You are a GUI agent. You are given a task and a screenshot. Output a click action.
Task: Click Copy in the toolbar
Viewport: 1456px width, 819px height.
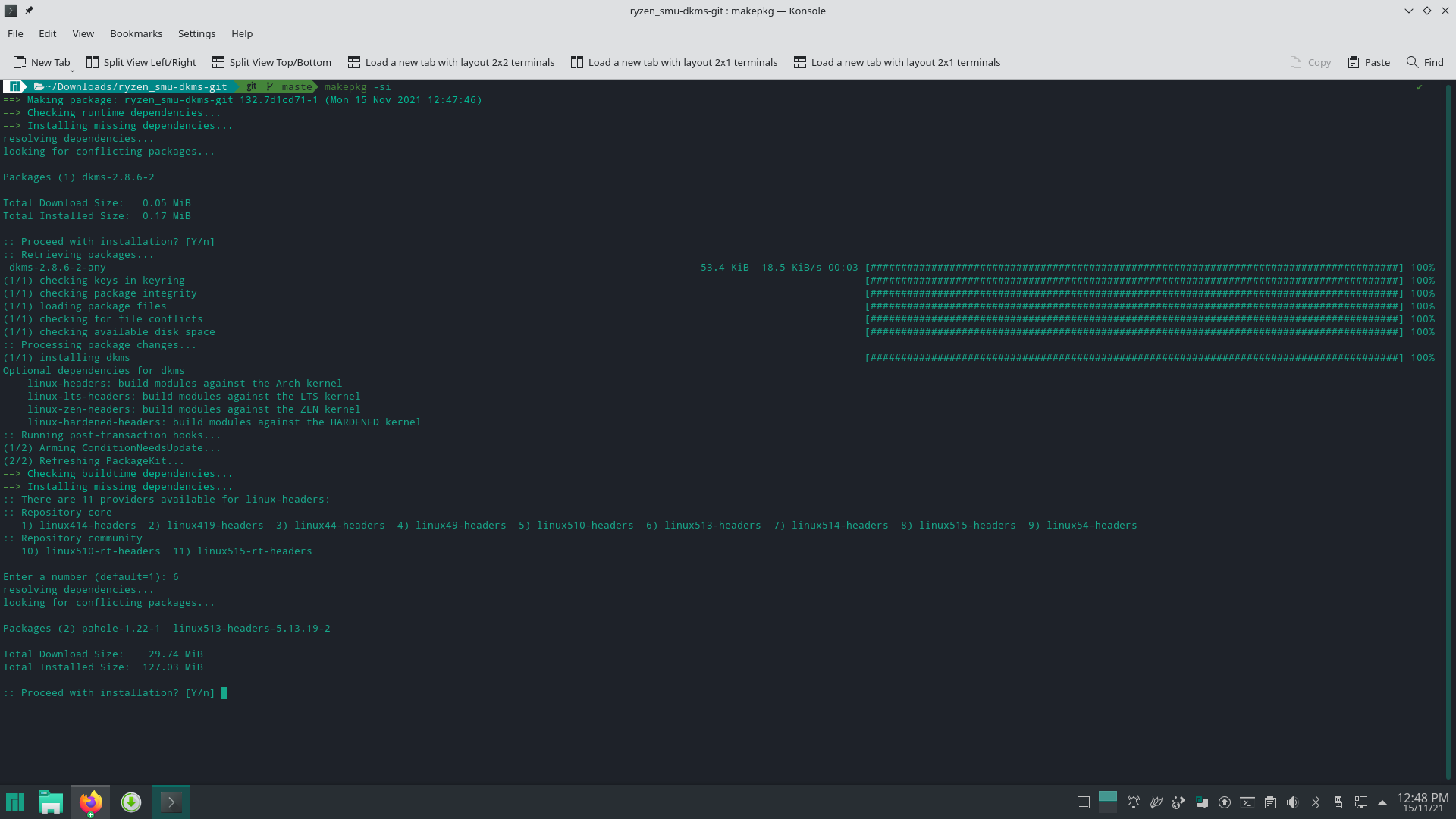click(1310, 62)
